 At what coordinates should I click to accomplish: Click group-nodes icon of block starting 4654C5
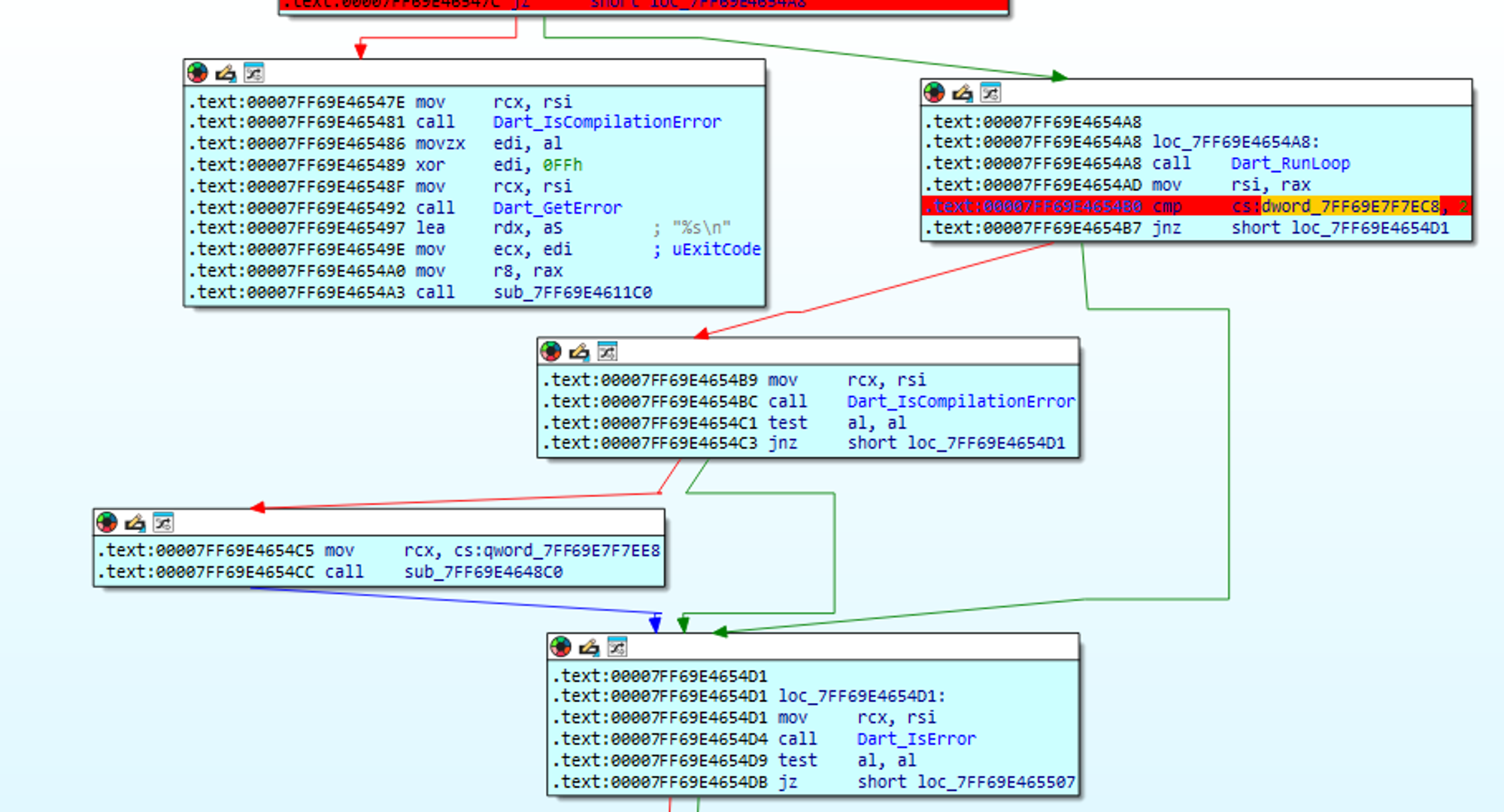163,522
